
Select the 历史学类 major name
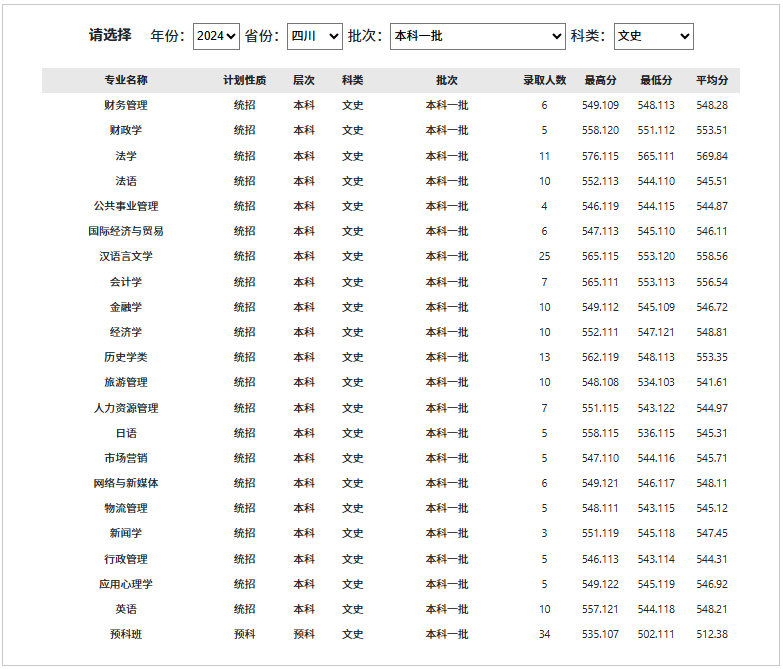(x=126, y=357)
